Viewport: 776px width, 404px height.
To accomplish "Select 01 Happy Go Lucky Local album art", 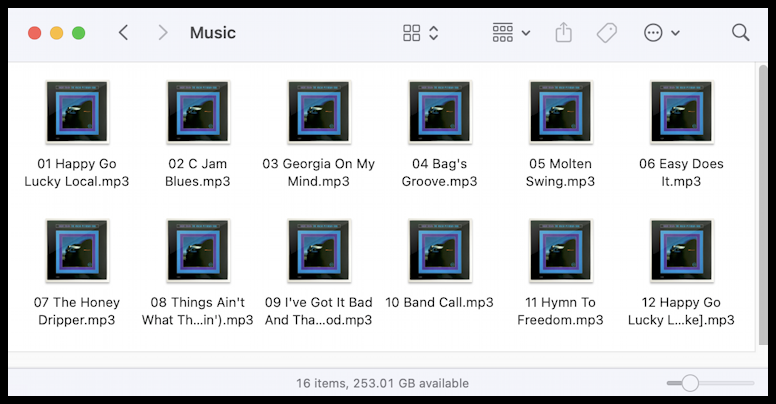I will 77,112.
